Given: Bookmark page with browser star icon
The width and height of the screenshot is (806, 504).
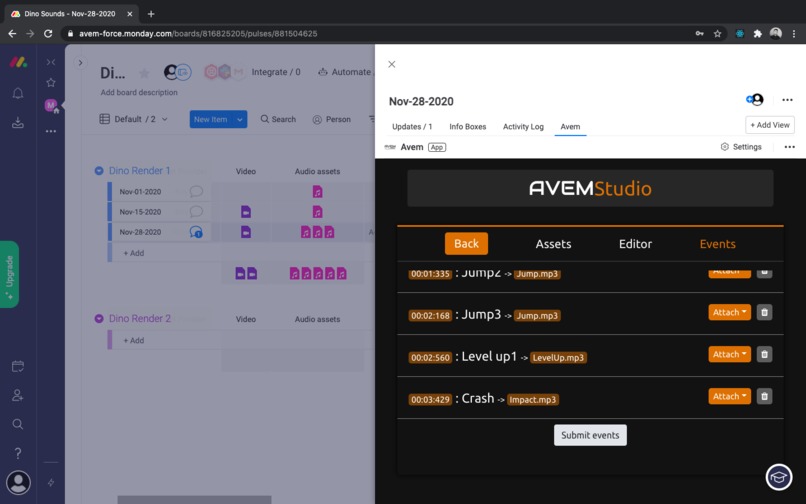Looking at the screenshot, I should click(x=718, y=33).
